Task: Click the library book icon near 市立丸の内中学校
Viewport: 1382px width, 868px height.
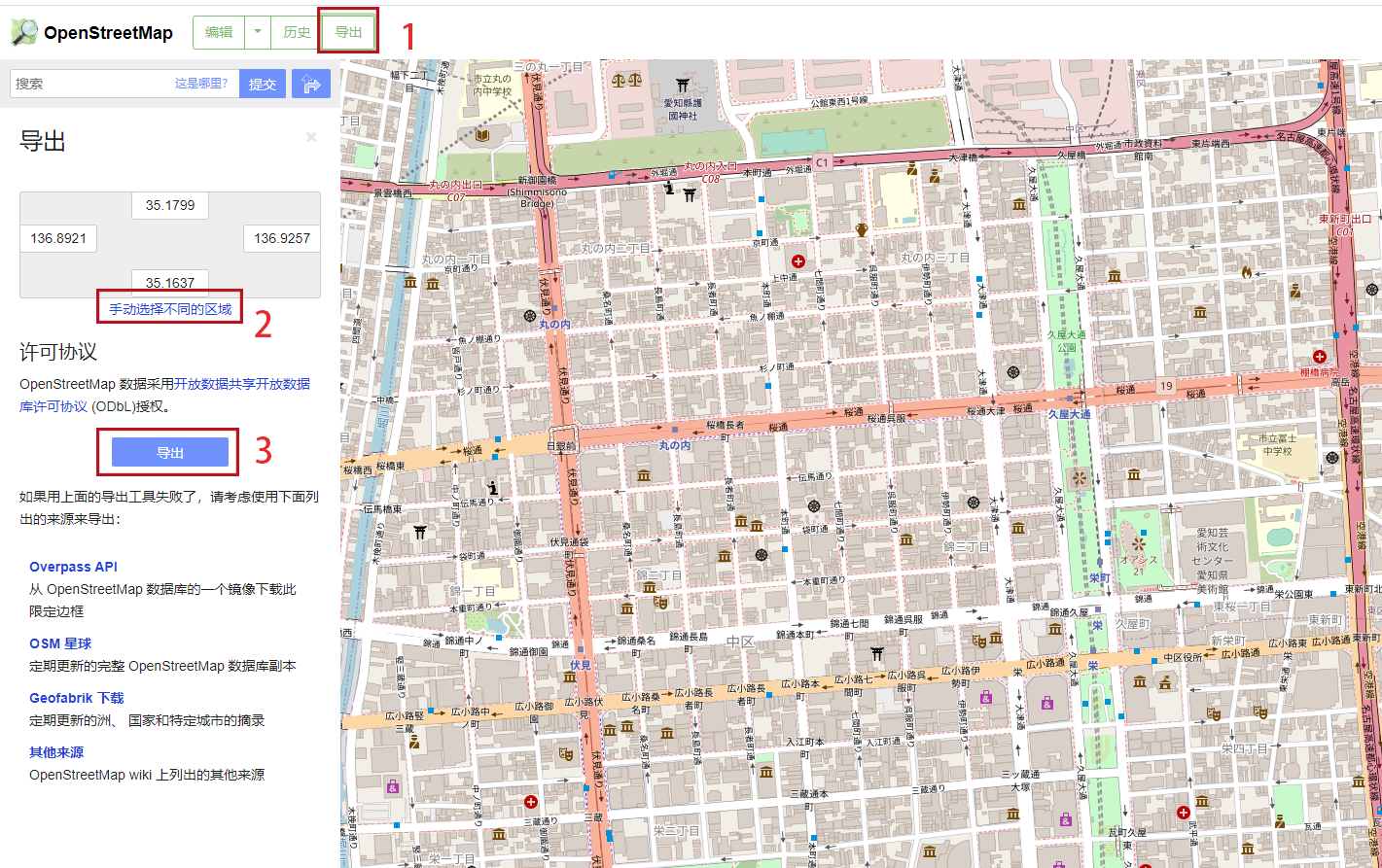Action: point(481,137)
